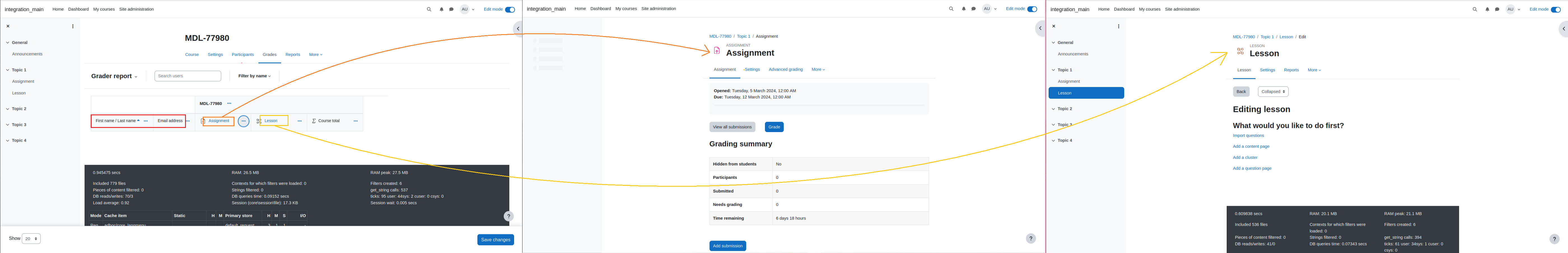This screenshot has height=253, width=1568.
Task: Click the Add submission button
Action: [727, 246]
